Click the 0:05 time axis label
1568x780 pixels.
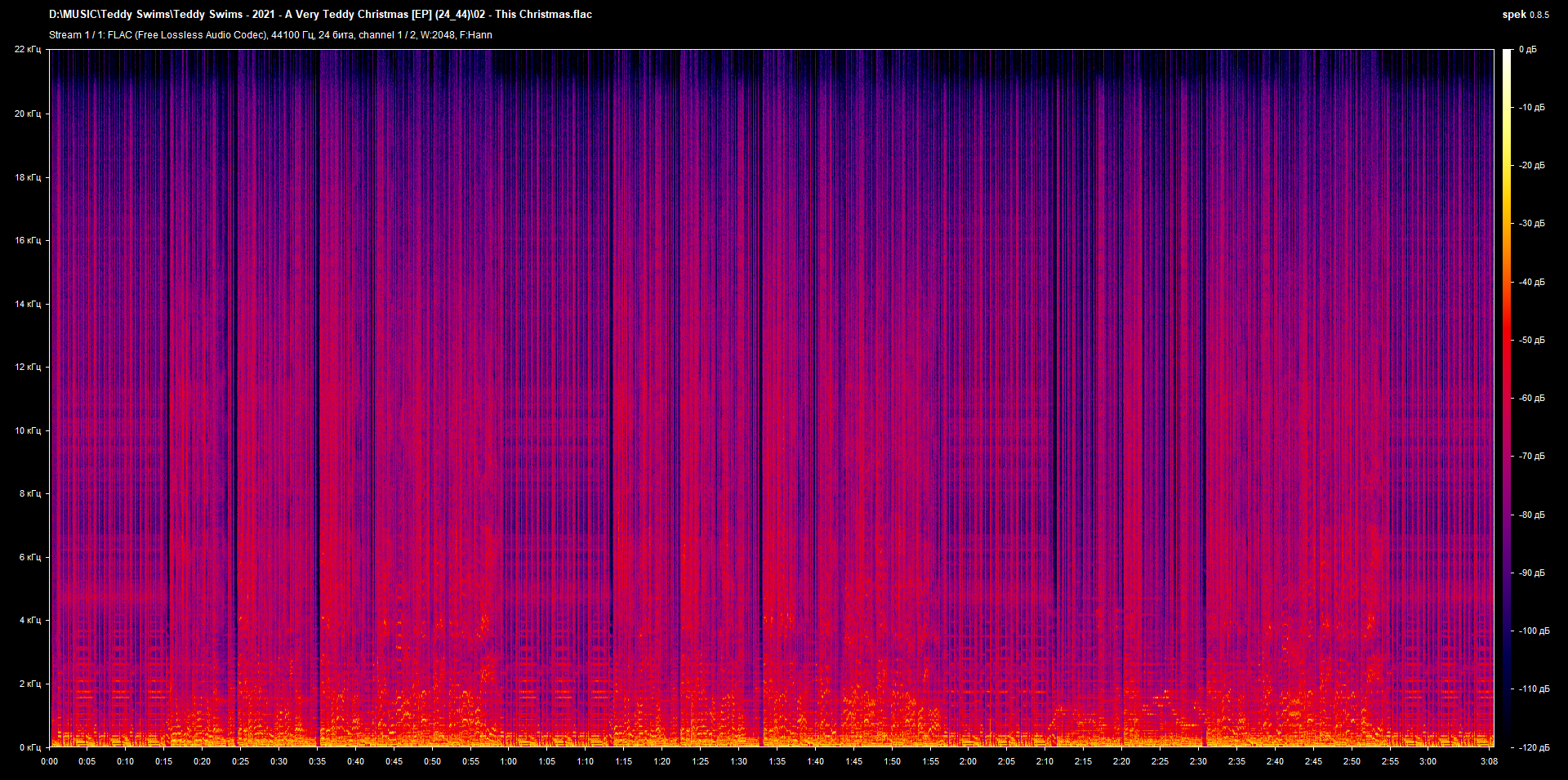pyautogui.click(x=87, y=761)
